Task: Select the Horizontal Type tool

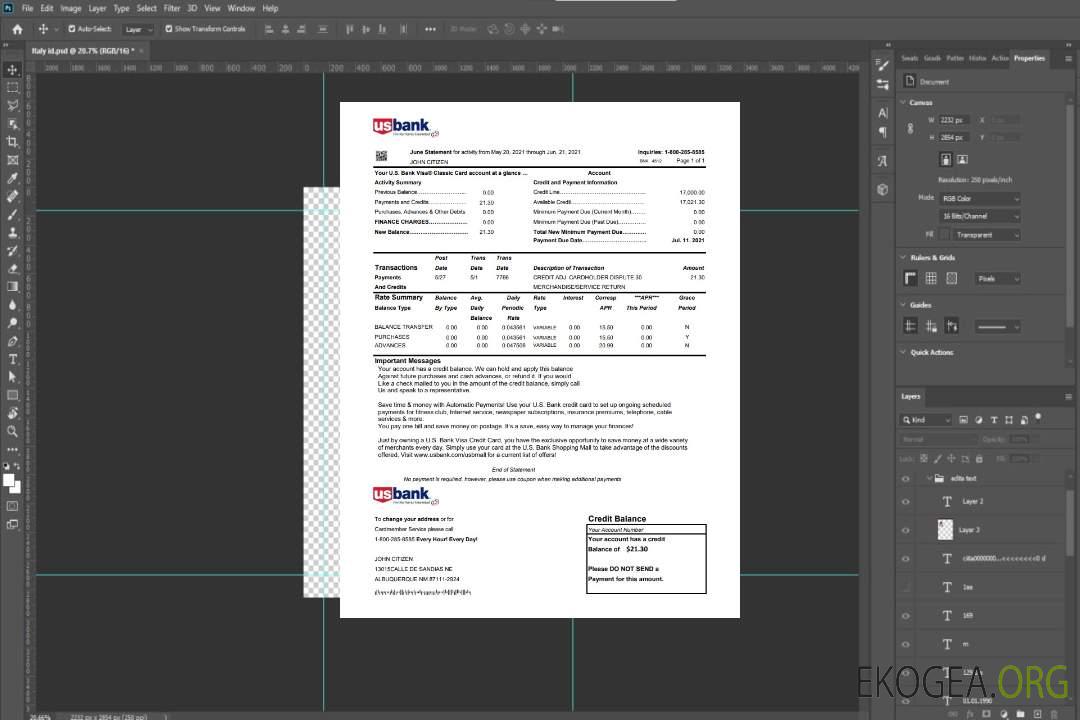Action: [x=12, y=359]
